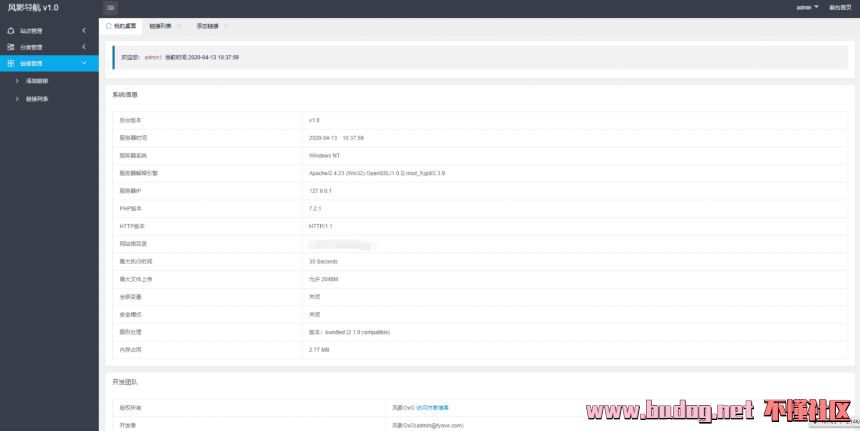The image size is (860, 431).
Task: Click the home icon on the 我的桌面 tab
Action: (x=109, y=26)
